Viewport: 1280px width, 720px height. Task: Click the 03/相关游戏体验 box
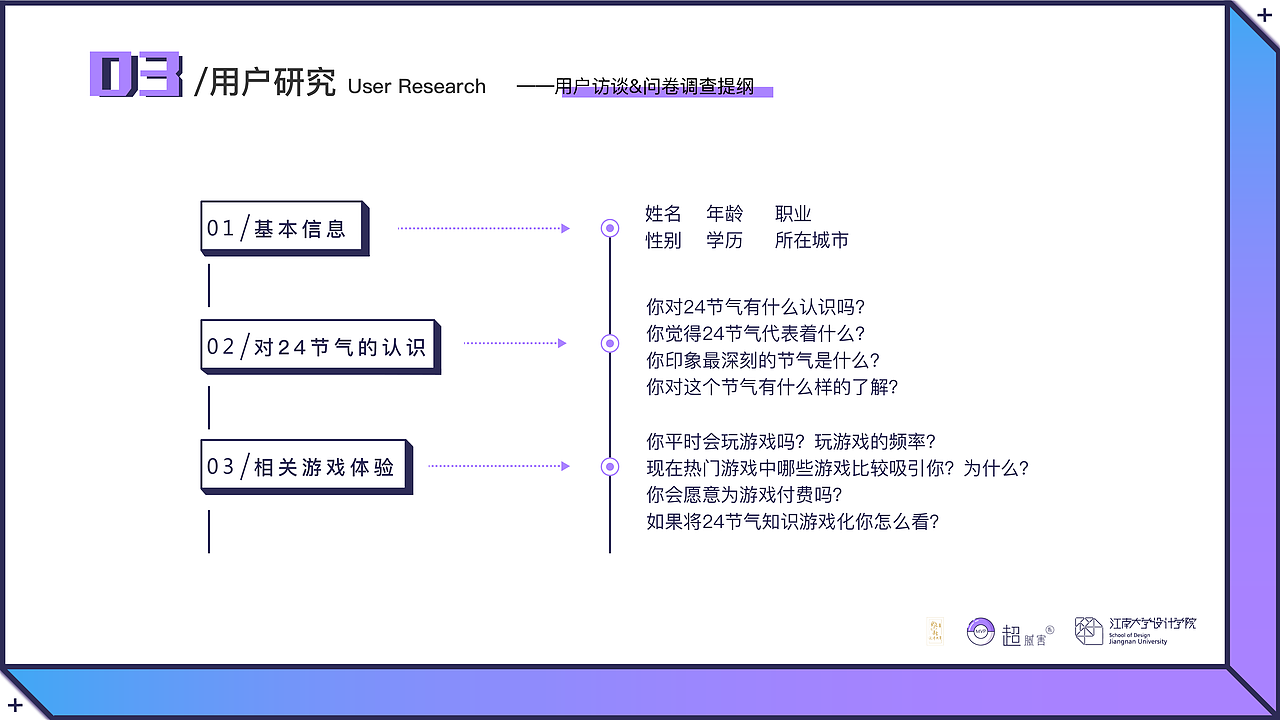coord(304,466)
